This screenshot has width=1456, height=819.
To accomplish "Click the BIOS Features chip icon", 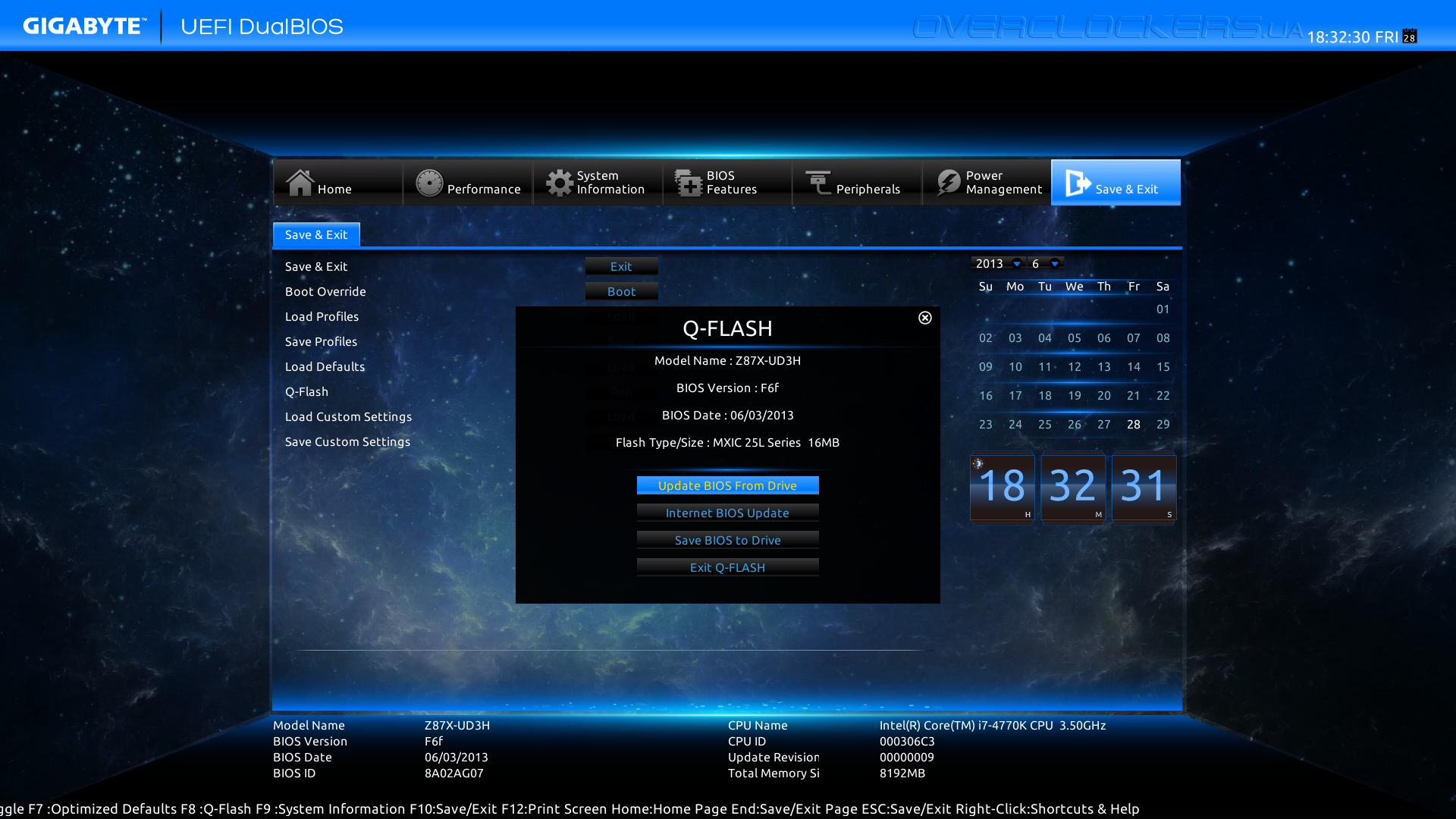I will 689,183.
